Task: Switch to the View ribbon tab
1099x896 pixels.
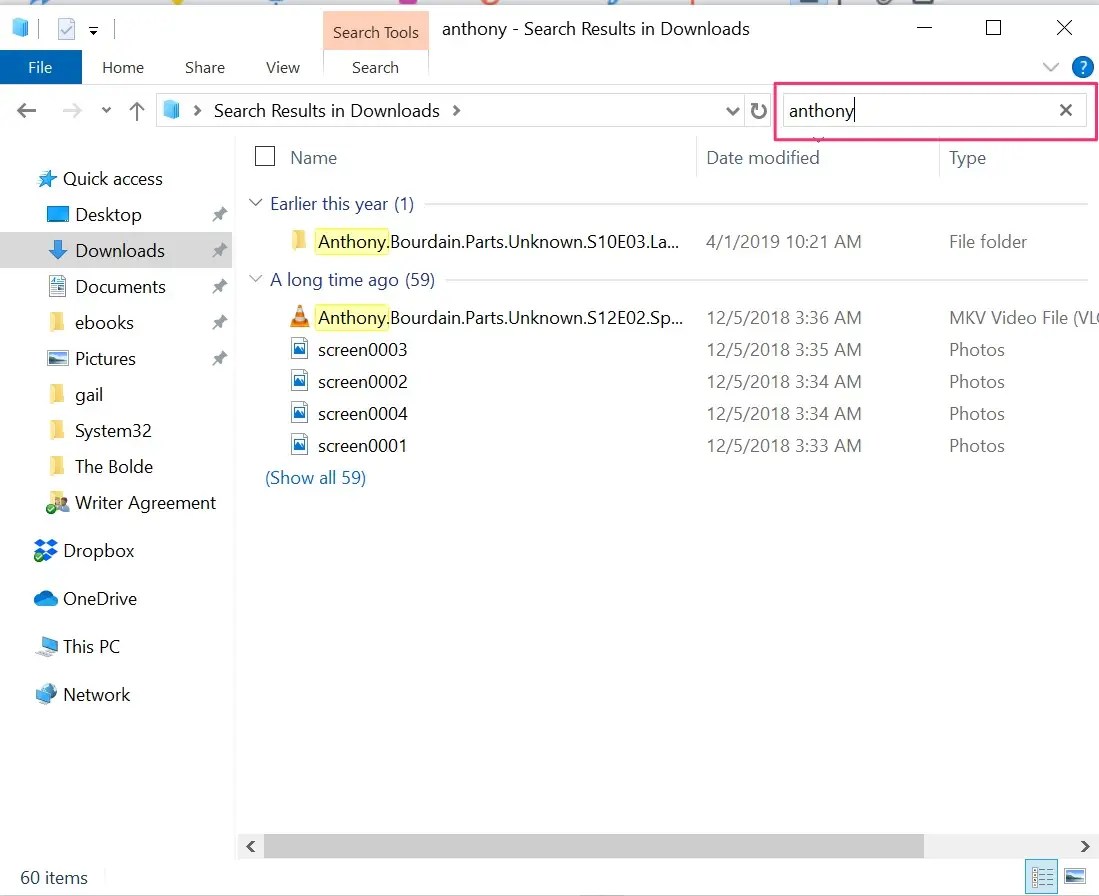Action: point(282,67)
